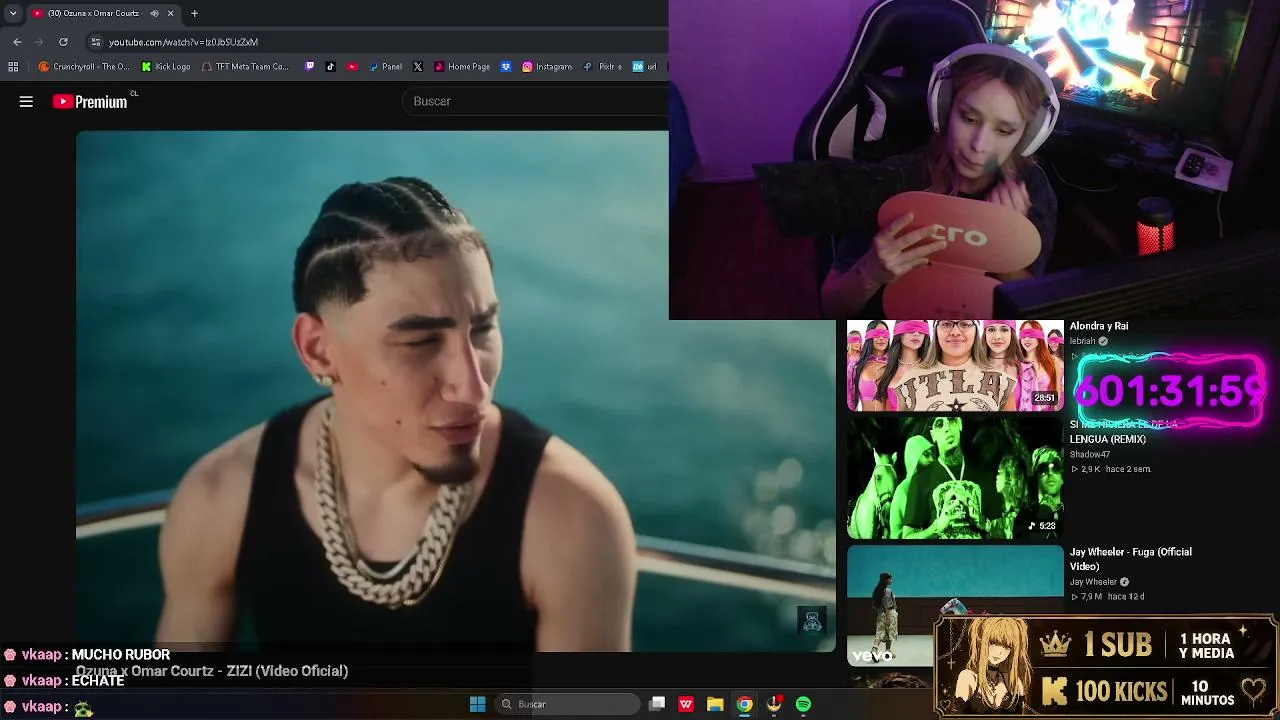Open the Instagram bookmark
Viewport: 1280px width, 720px height.
click(547, 67)
